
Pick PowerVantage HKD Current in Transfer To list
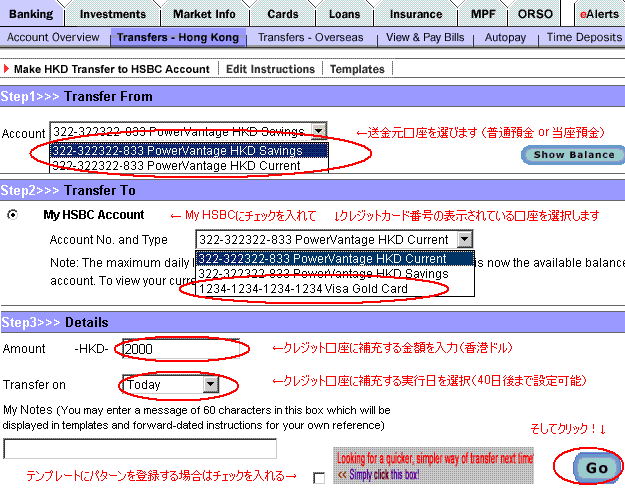pyautogui.click(x=335, y=259)
